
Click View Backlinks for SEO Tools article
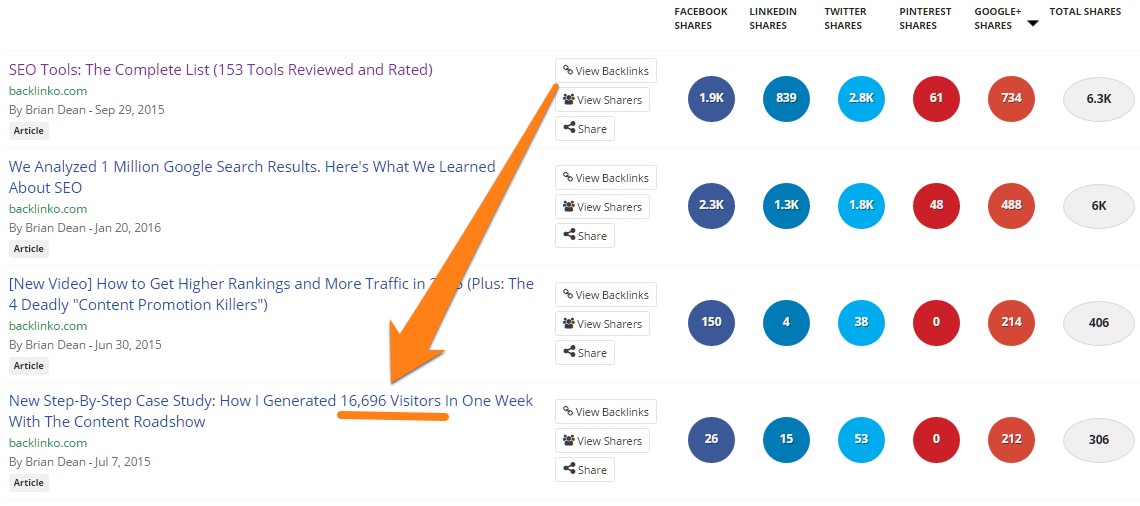tap(606, 71)
